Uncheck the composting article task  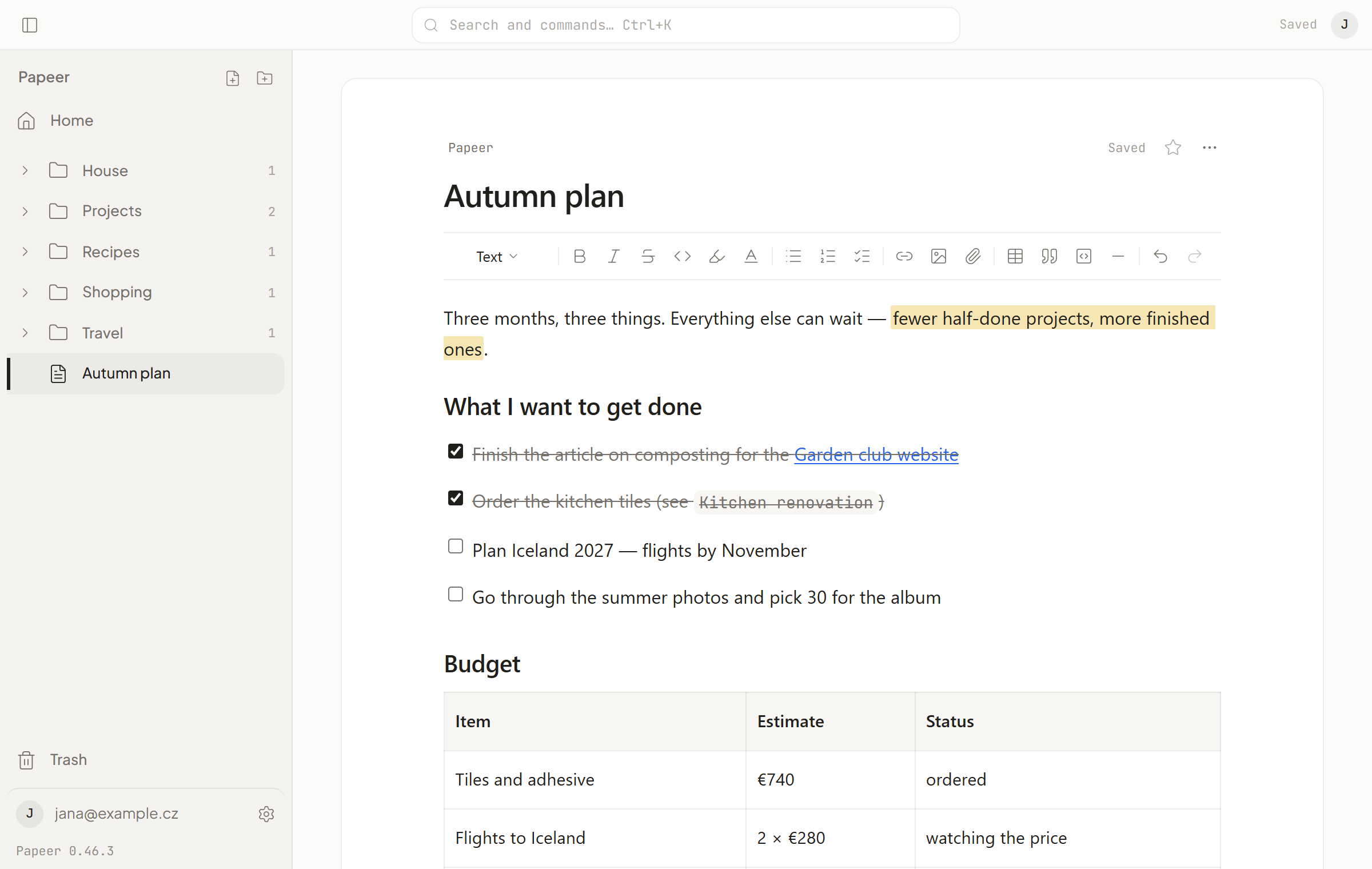click(456, 452)
